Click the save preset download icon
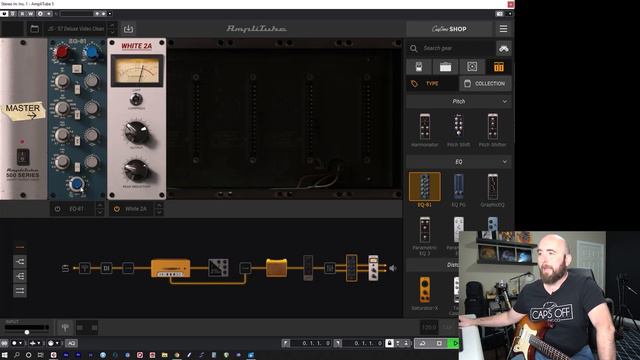 pyautogui.click(x=128, y=29)
